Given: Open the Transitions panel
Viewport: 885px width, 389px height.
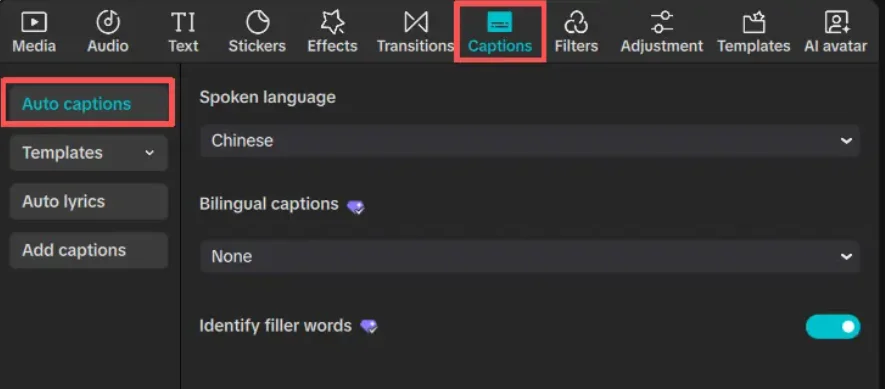Looking at the screenshot, I should coord(415,32).
